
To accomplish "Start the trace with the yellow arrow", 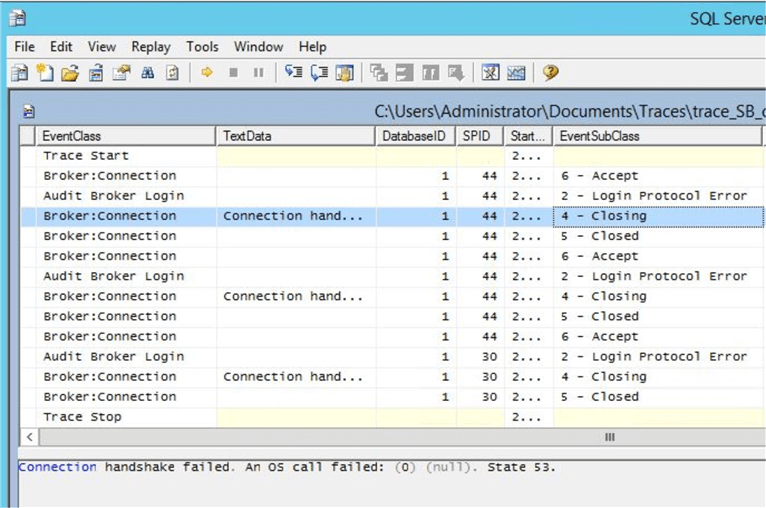I will click(x=207, y=73).
